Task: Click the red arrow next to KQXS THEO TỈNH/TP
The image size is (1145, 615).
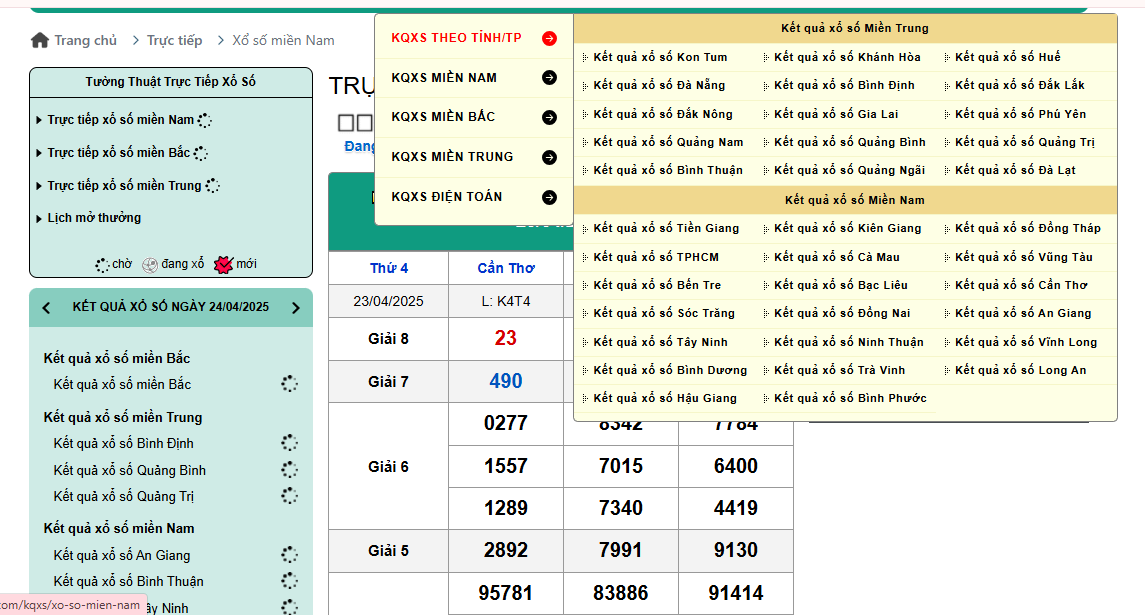Action: coord(549,38)
